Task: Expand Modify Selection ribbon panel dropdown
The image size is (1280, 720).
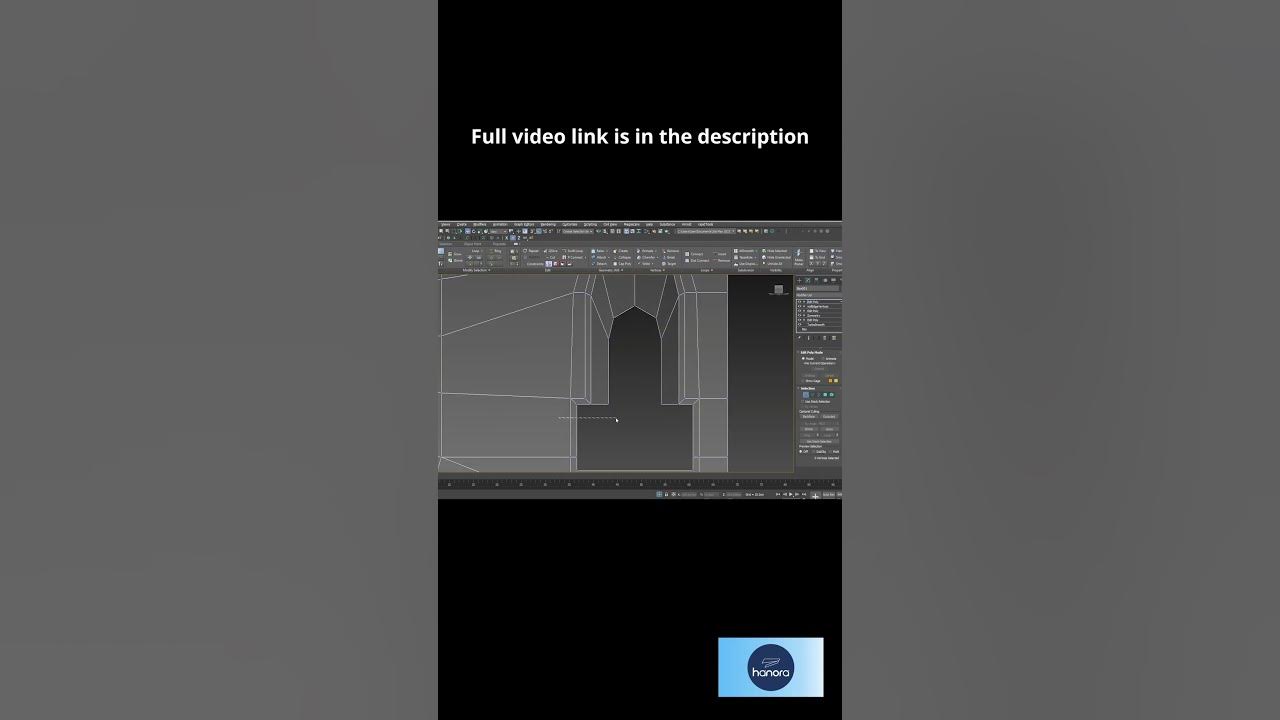Action: tap(476, 270)
